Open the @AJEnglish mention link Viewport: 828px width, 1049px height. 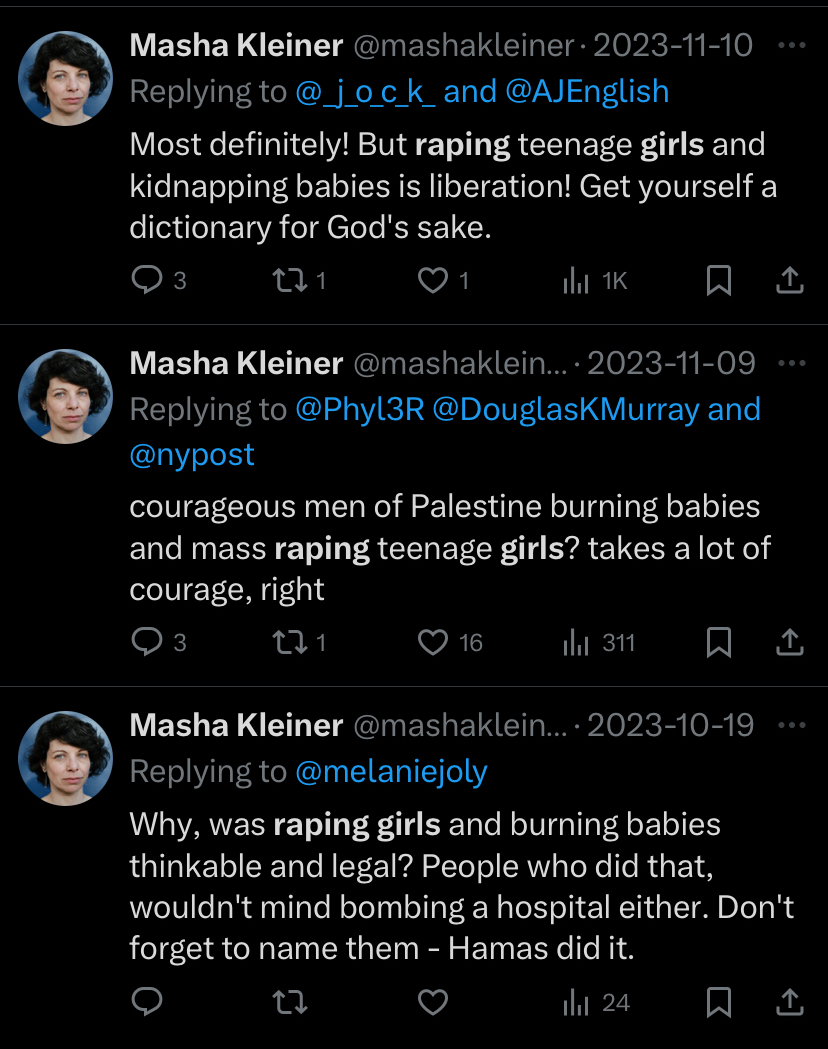coord(587,92)
